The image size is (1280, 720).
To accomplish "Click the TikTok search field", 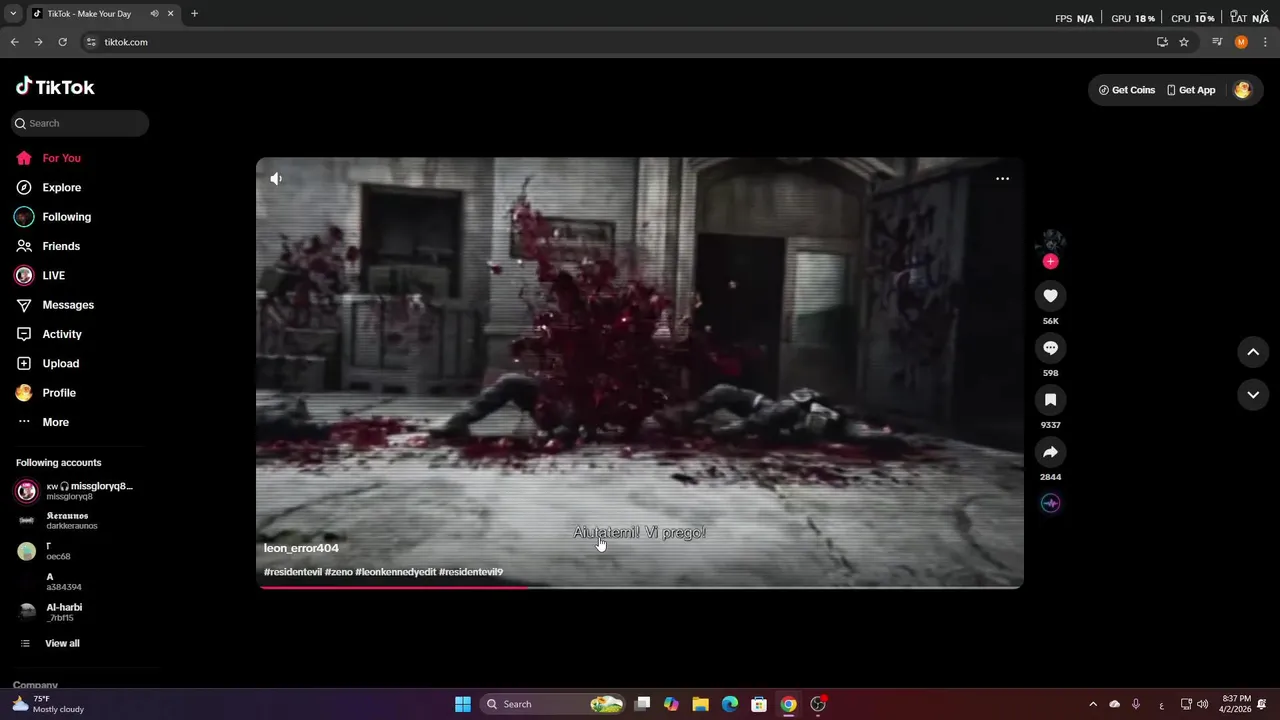I will point(80,123).
